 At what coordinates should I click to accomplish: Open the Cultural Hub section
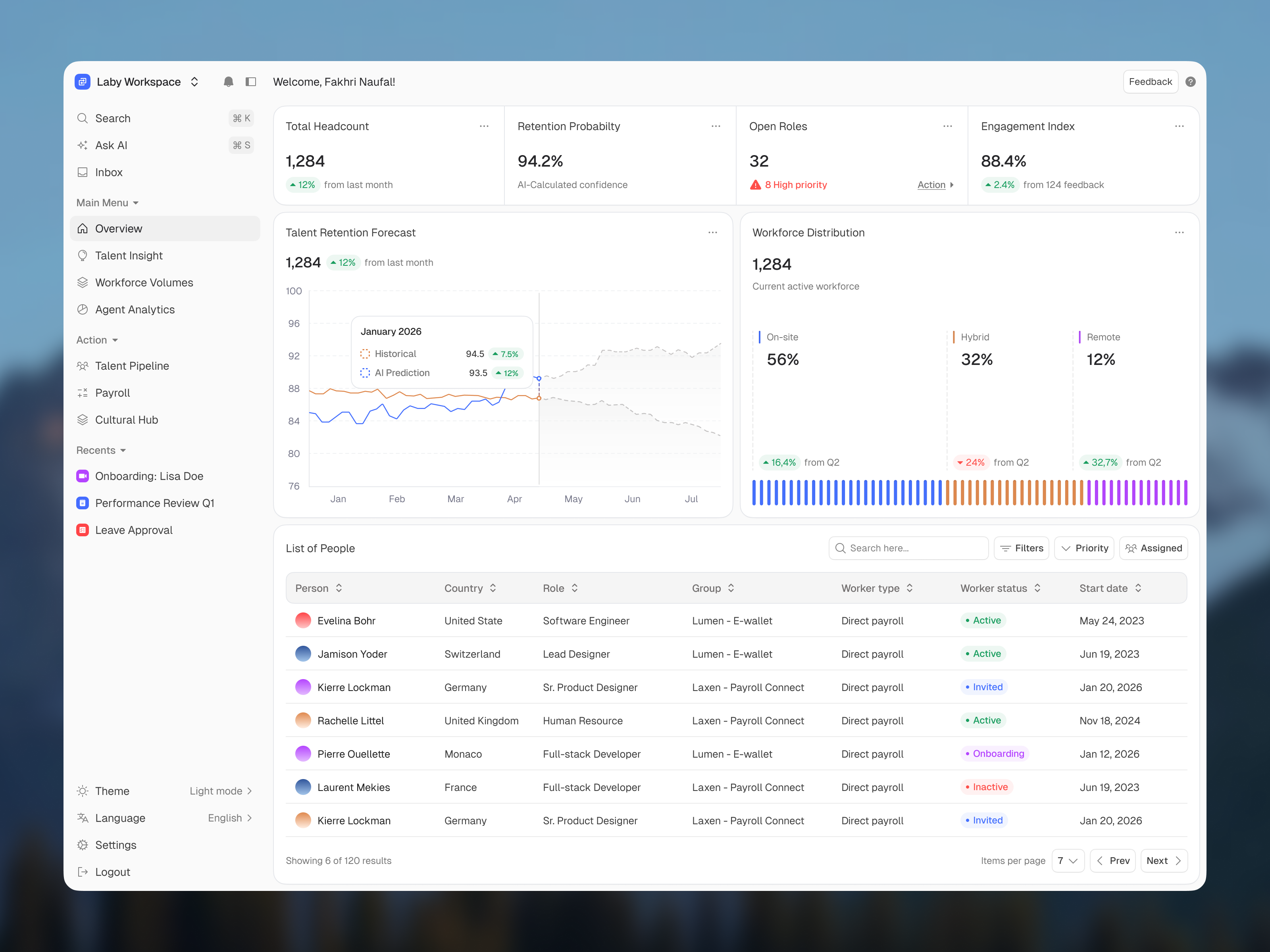coord(126,420)
